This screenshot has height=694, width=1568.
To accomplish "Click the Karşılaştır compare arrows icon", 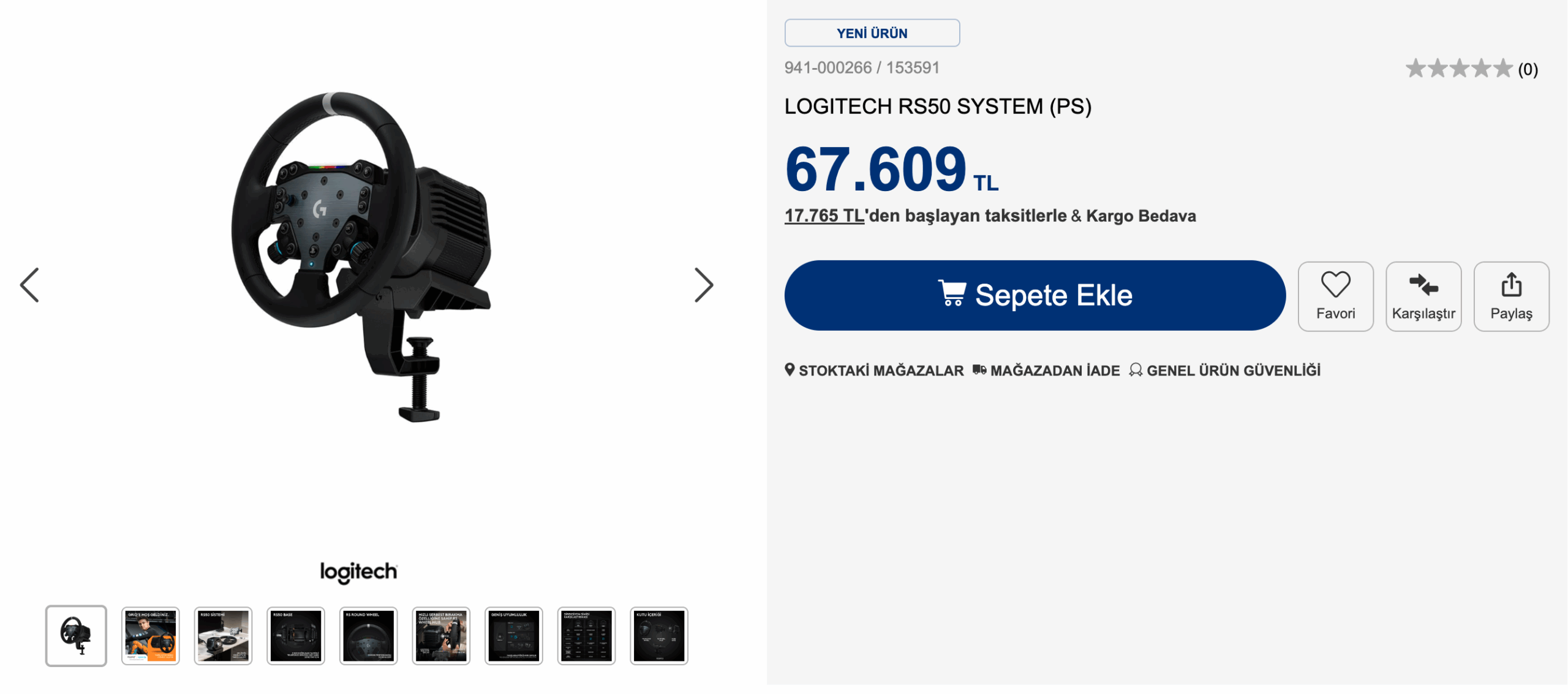I will tap(1423, 285).
